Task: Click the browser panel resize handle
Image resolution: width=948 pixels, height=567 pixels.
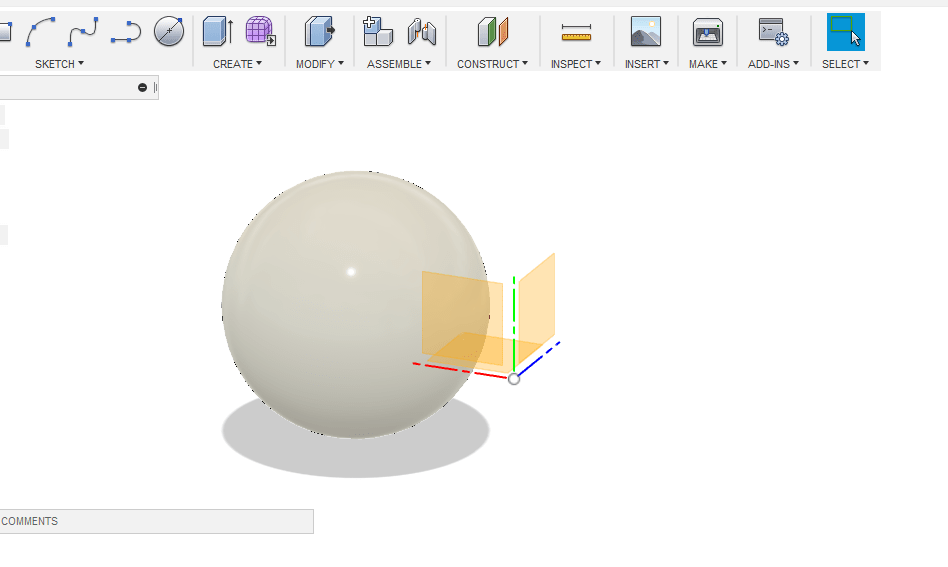Action: click(x=155, y=88)
